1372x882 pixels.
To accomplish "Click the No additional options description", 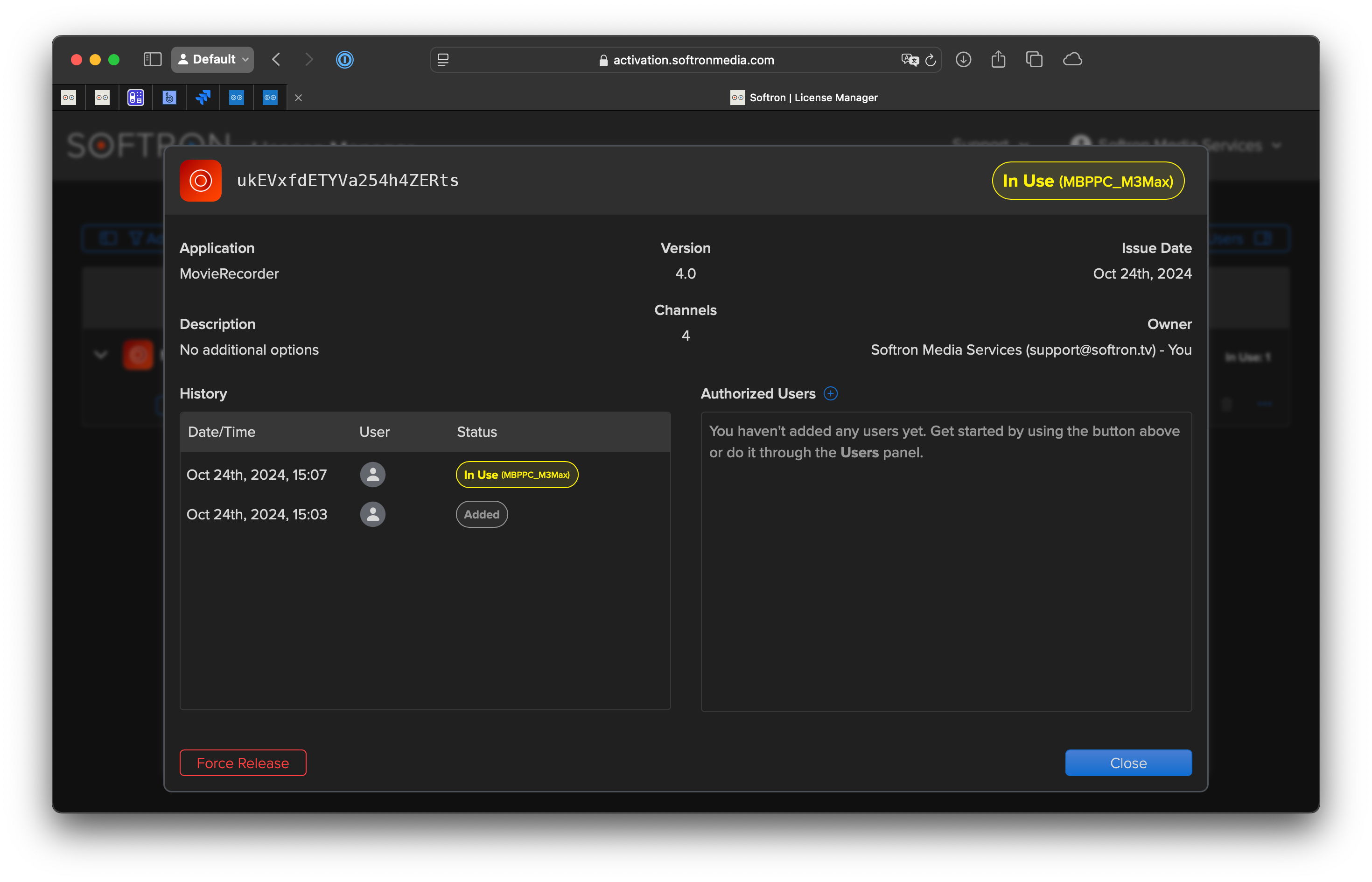I will coord(249,350).
